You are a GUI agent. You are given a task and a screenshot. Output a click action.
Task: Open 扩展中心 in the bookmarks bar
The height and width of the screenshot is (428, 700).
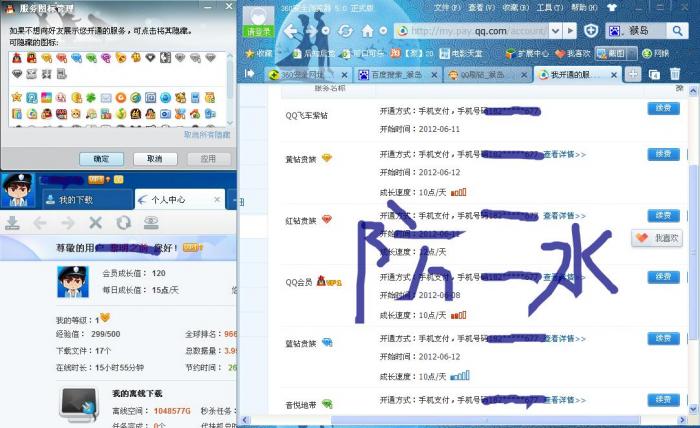tap(527, 54)
